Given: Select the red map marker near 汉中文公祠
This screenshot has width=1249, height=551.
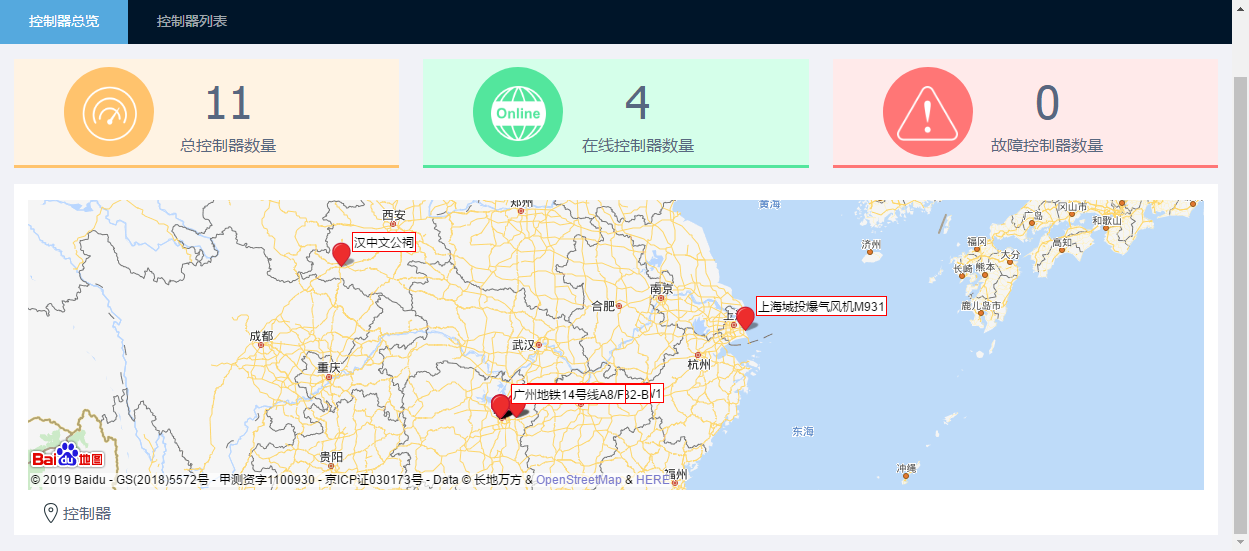Looking at the screenshot, I should (341, 253).
